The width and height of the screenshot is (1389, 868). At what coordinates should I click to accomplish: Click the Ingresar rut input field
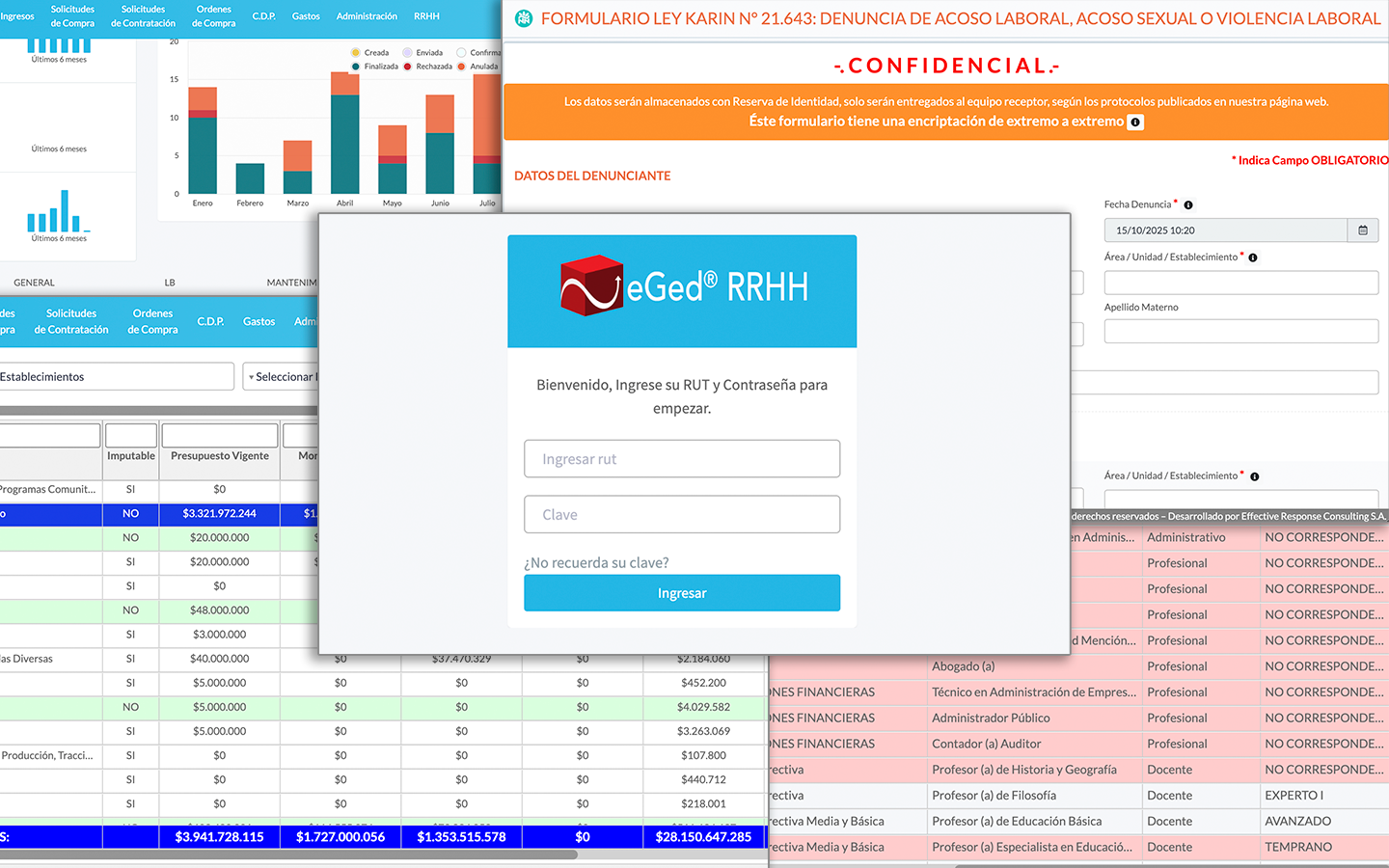pos(682,458)
